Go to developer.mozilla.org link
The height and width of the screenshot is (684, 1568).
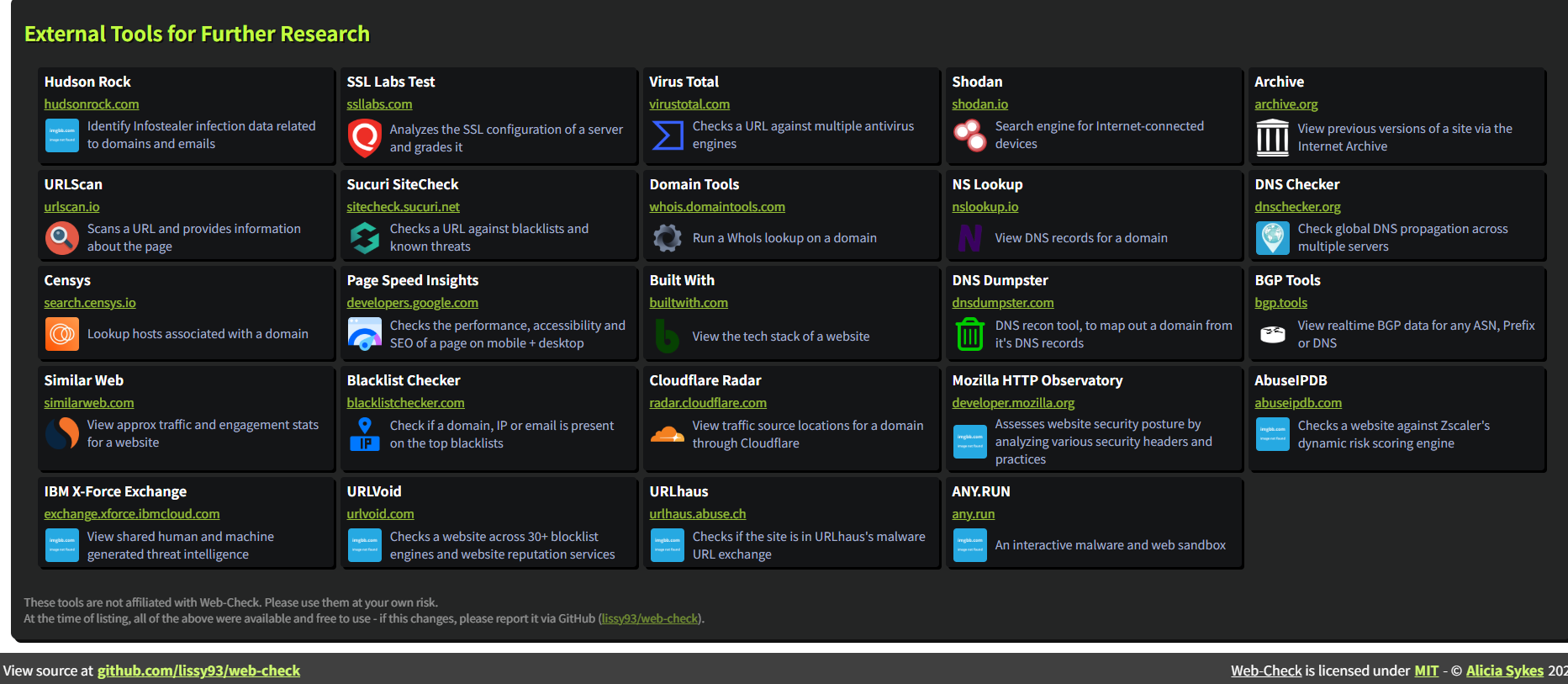coord(1013,403)
